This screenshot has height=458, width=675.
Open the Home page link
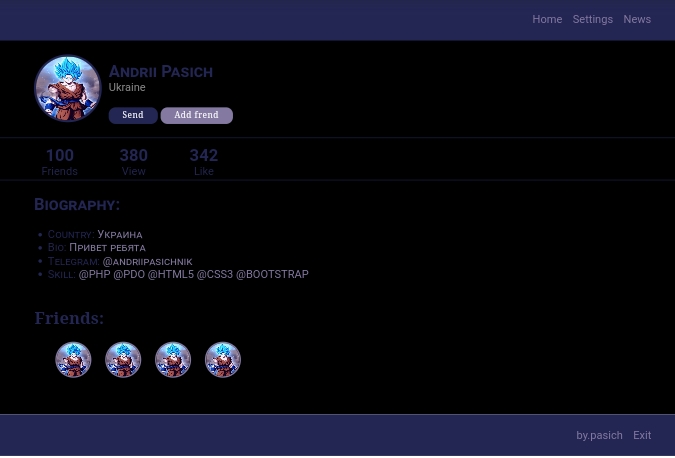pyautogui.click(x=546, y=20)
